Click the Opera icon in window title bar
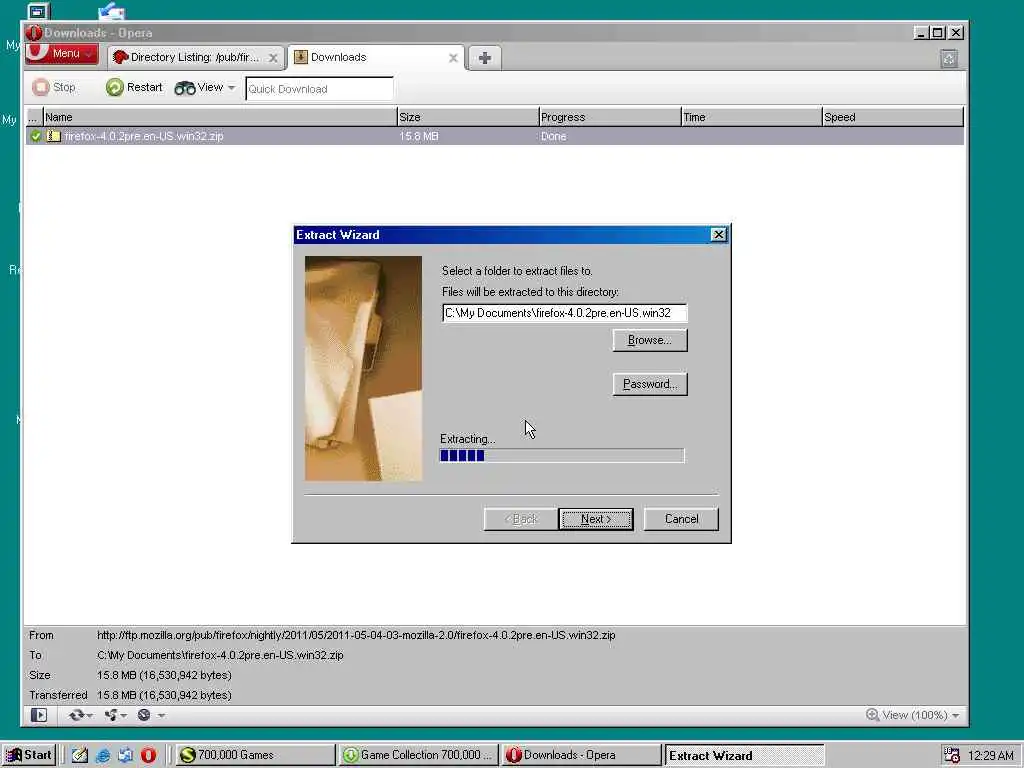Viewport: 1024px width, 768px height. coord(34,33)
